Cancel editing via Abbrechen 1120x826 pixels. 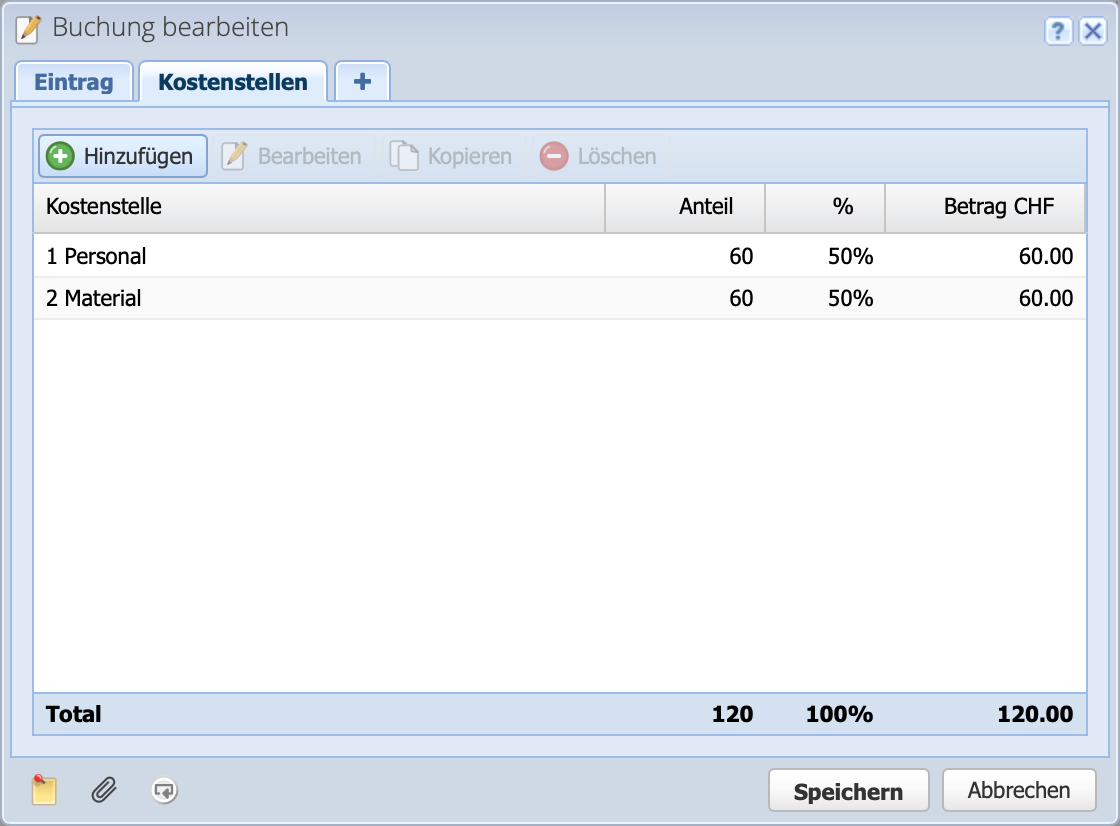coord(1019,789)
